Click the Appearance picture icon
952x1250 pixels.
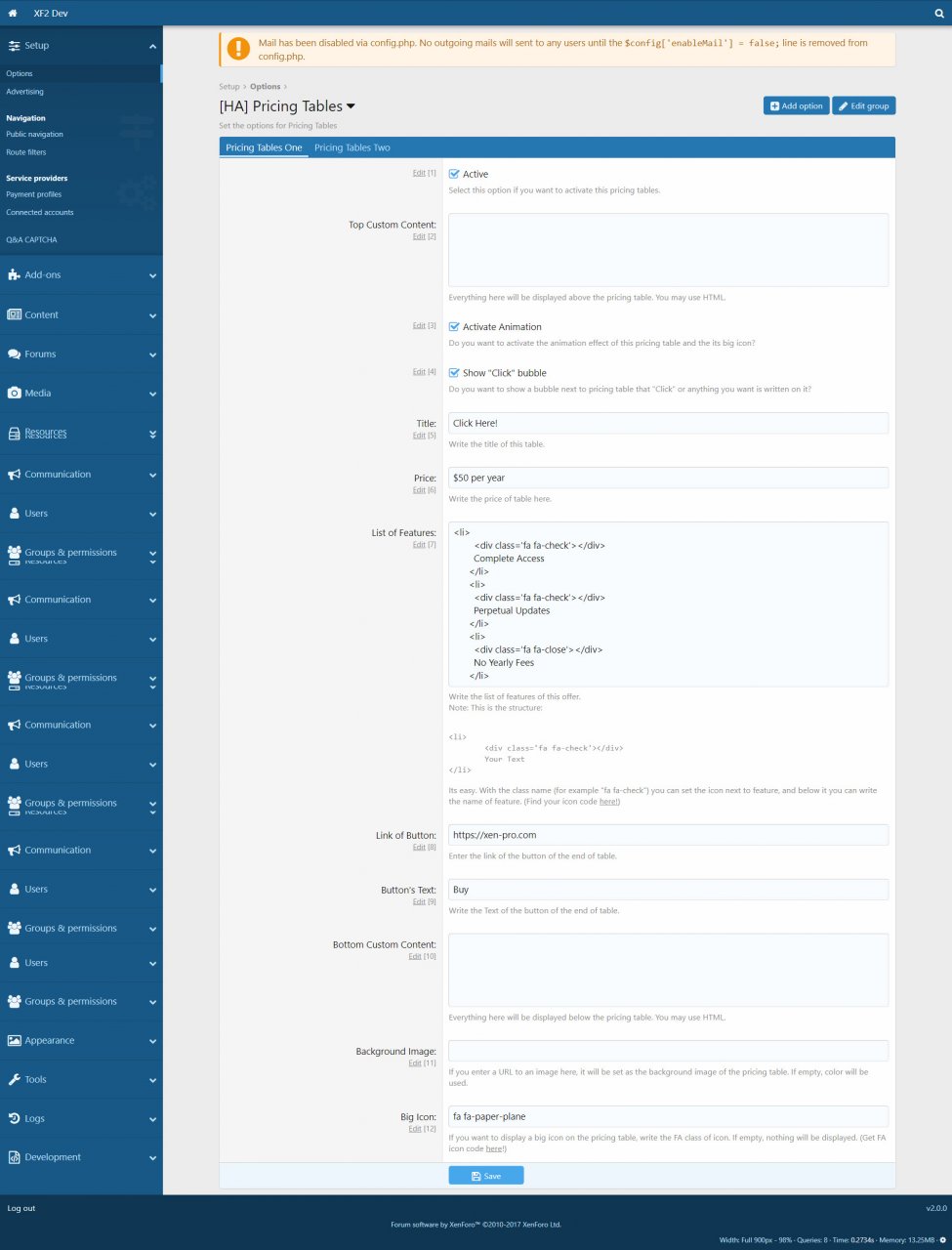pyautogui.click(x=14, y=1041)
